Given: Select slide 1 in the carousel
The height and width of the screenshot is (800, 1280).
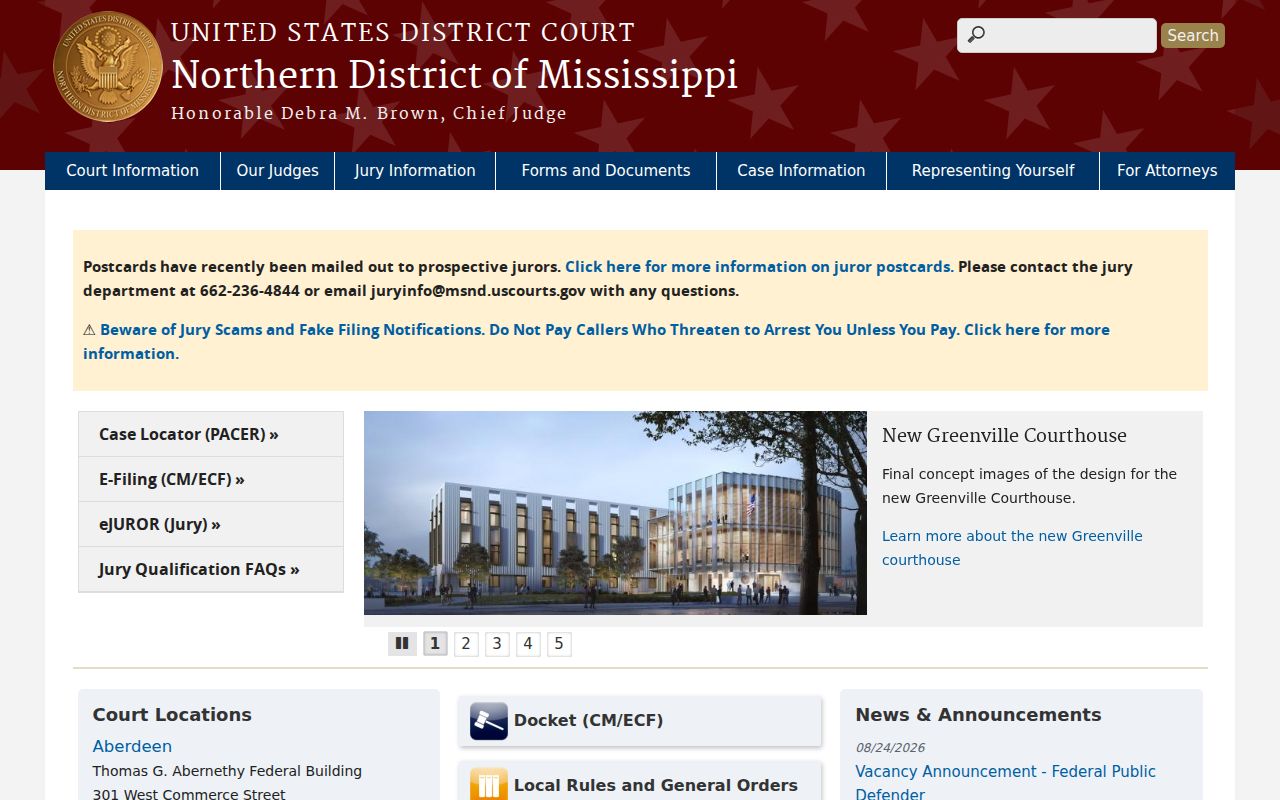Looking at the screenshot, I should pos(435,644).
